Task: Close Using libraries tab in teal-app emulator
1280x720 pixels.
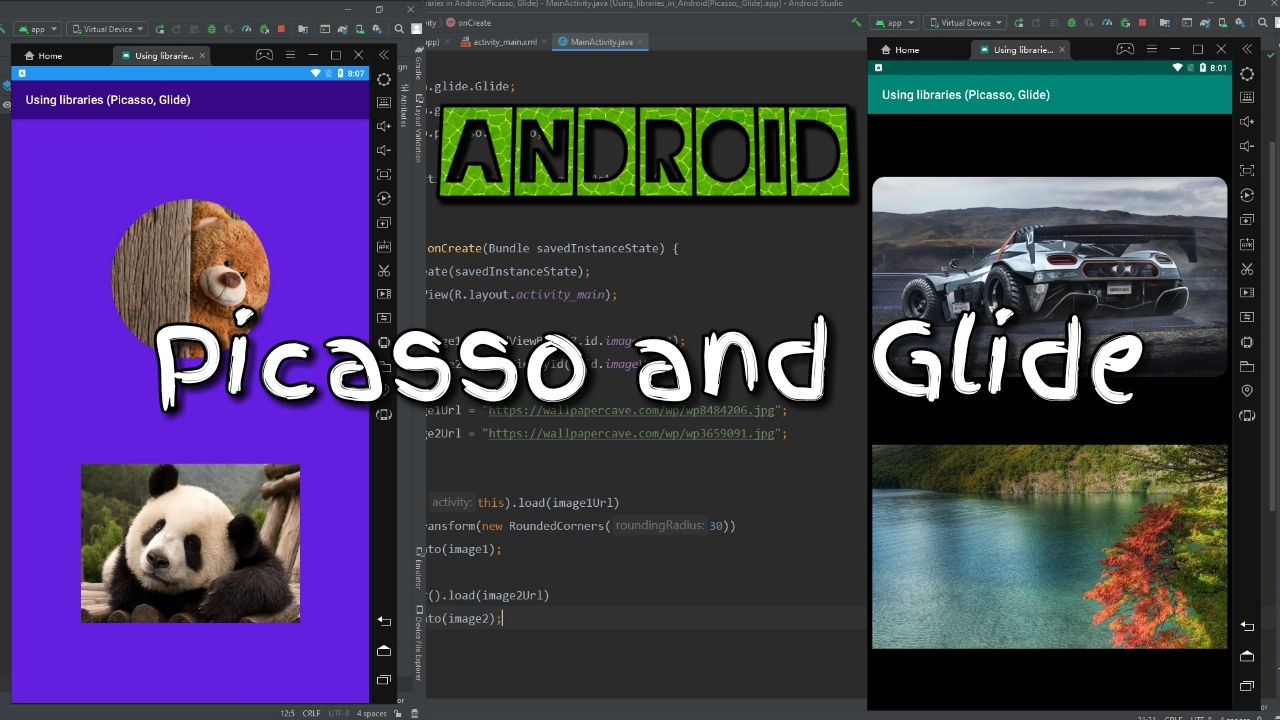Action: (x=1062, y=50)
